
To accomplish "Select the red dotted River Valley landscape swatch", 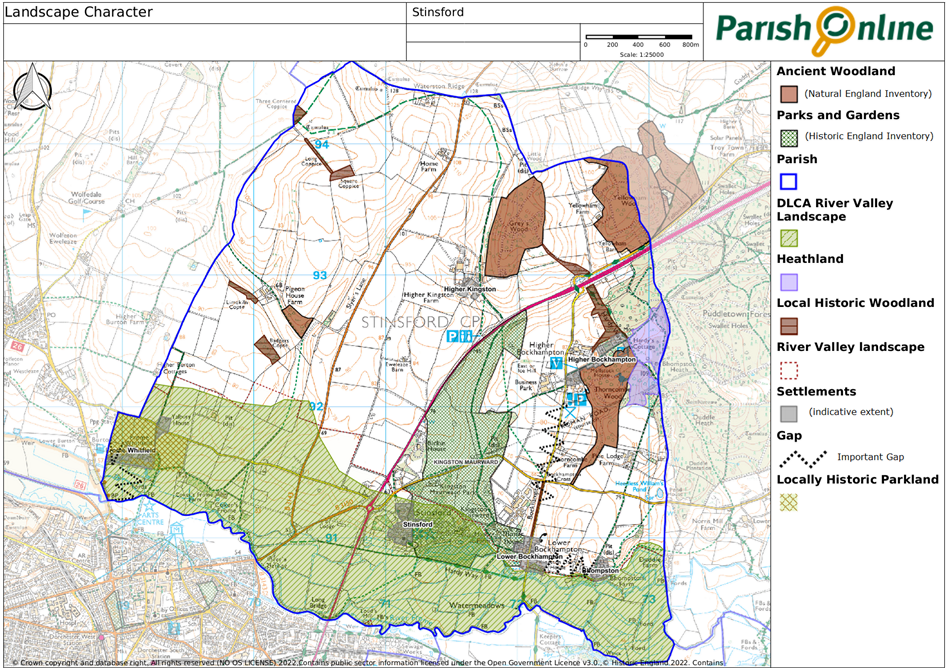I will tap(789, 370).
